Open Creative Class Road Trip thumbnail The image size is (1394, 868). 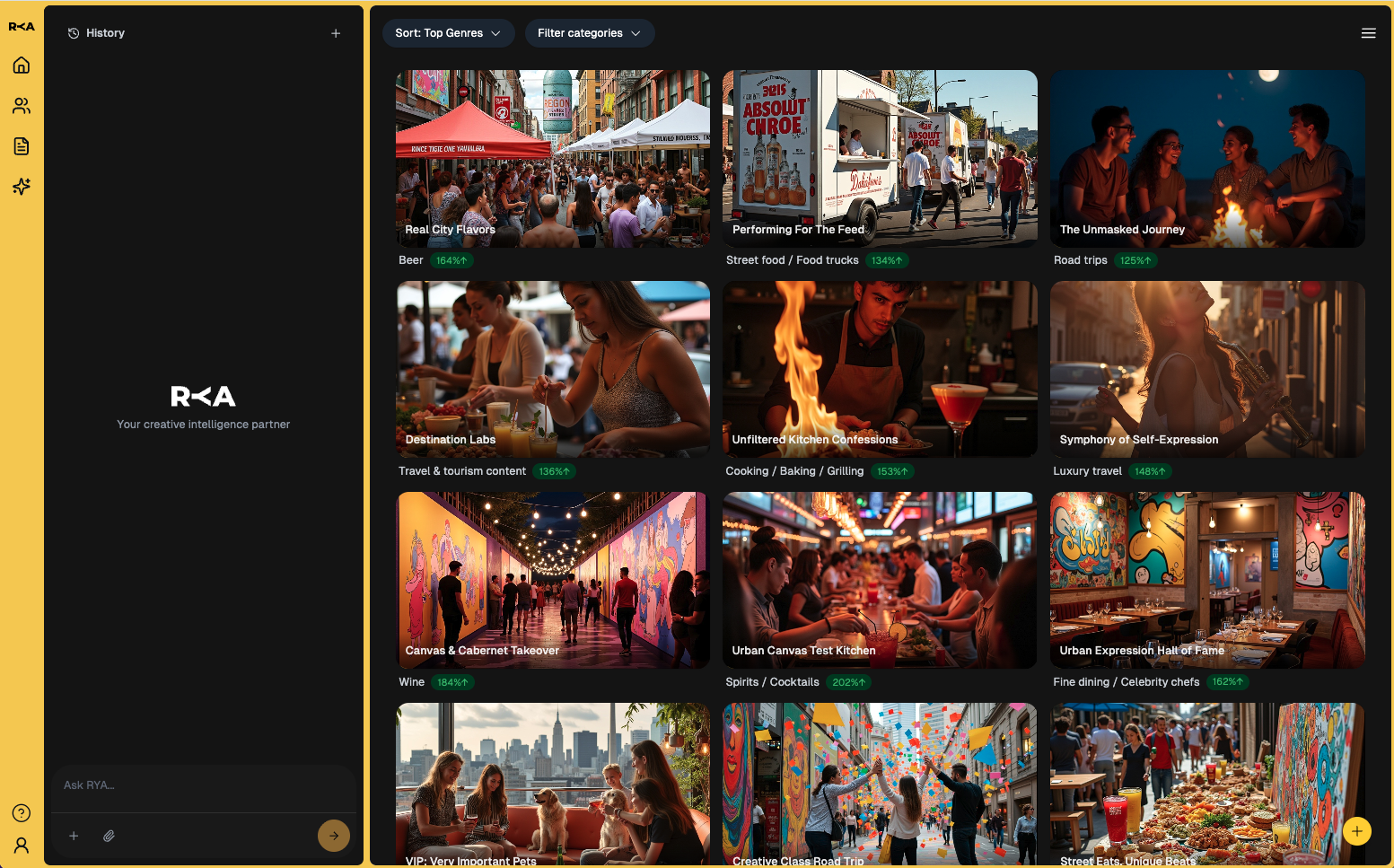point(880,785)
